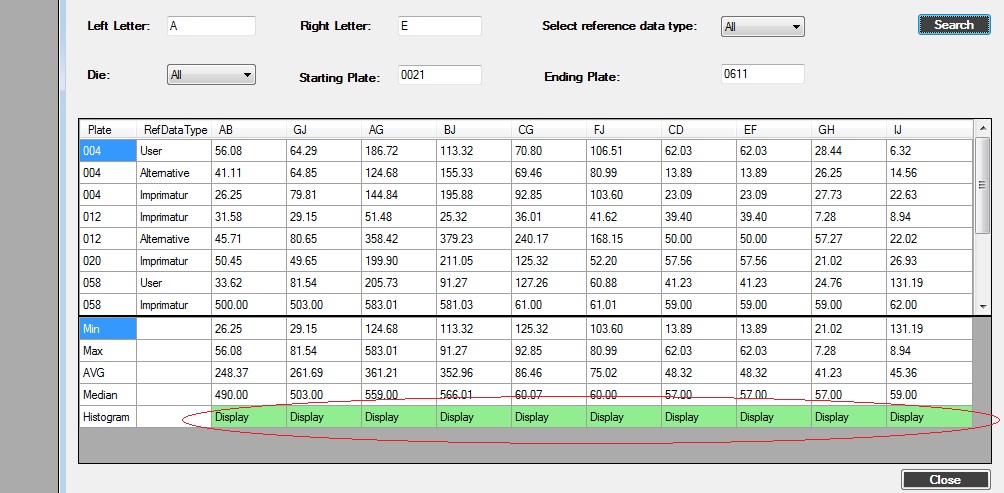Click the AB column header
Screen dimensions: 1004x493
coord(249,130)
